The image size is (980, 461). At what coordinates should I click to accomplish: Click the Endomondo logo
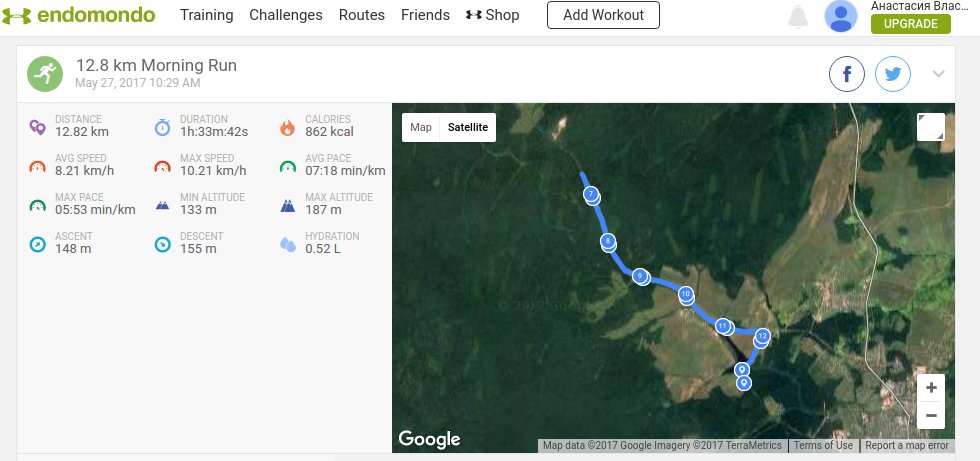pyautogui.click(x=79, y=15)
